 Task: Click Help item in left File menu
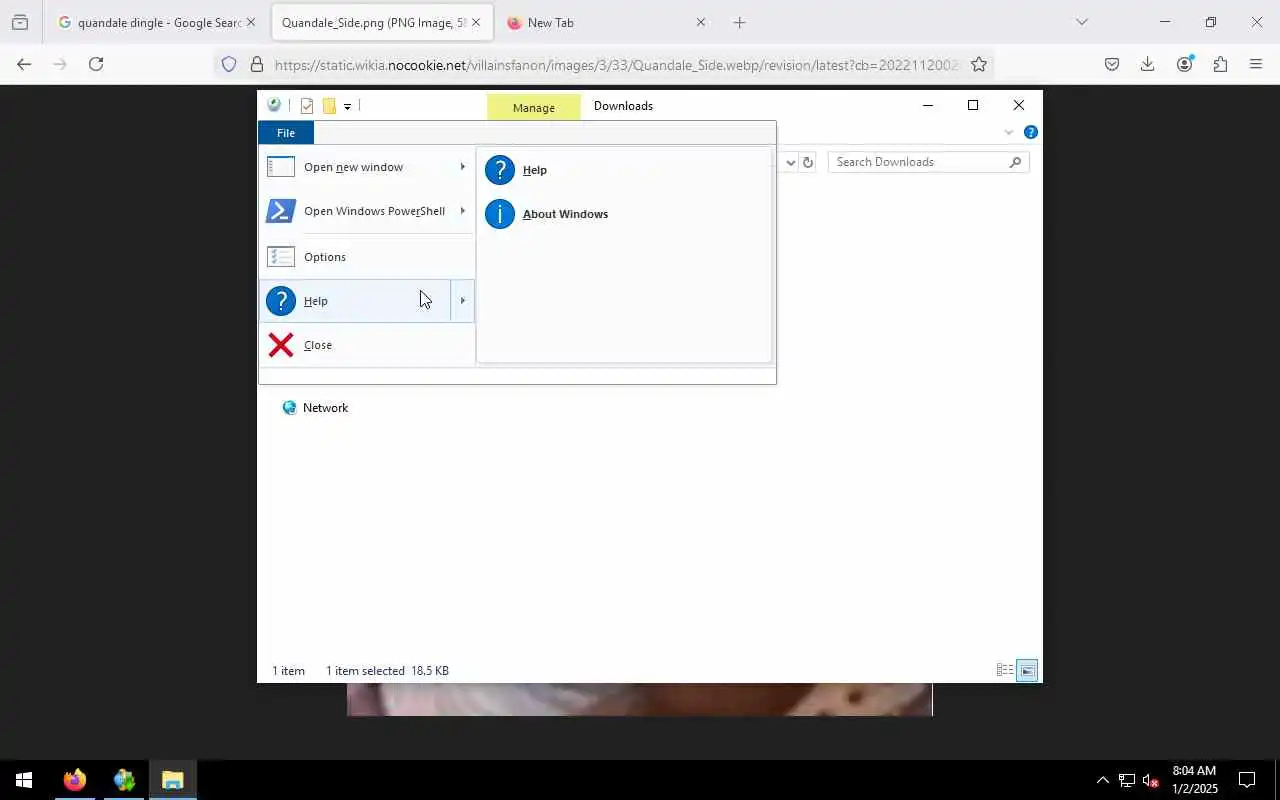(x=354, y=301)
